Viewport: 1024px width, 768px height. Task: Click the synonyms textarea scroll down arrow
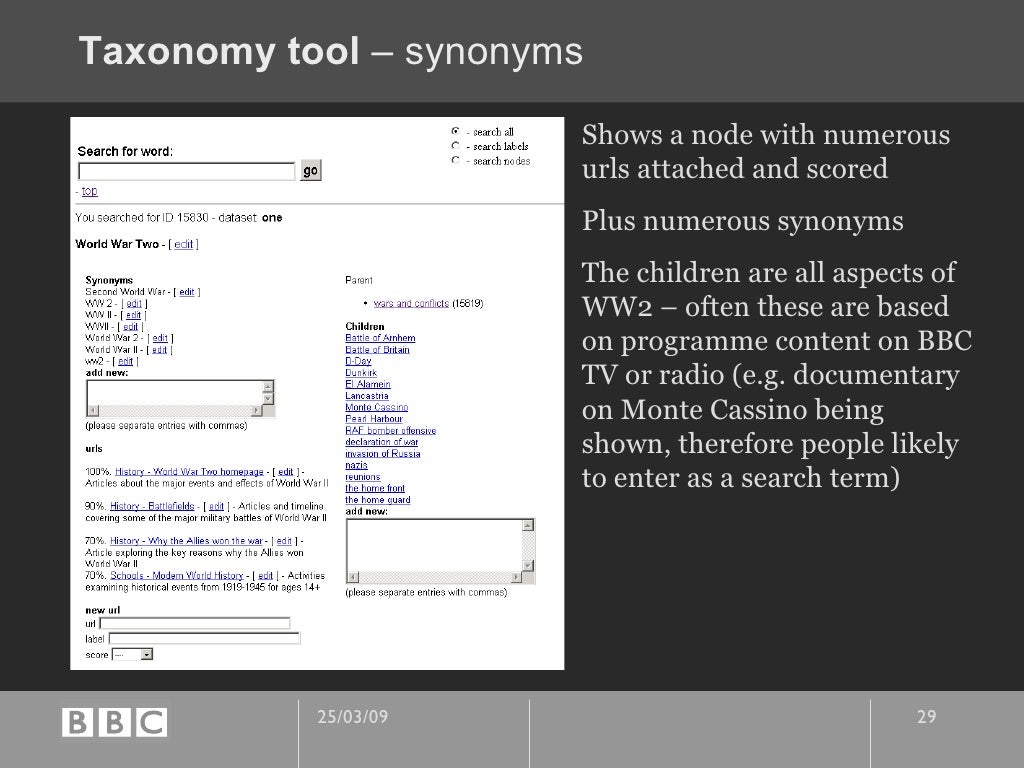coord(268,398)
